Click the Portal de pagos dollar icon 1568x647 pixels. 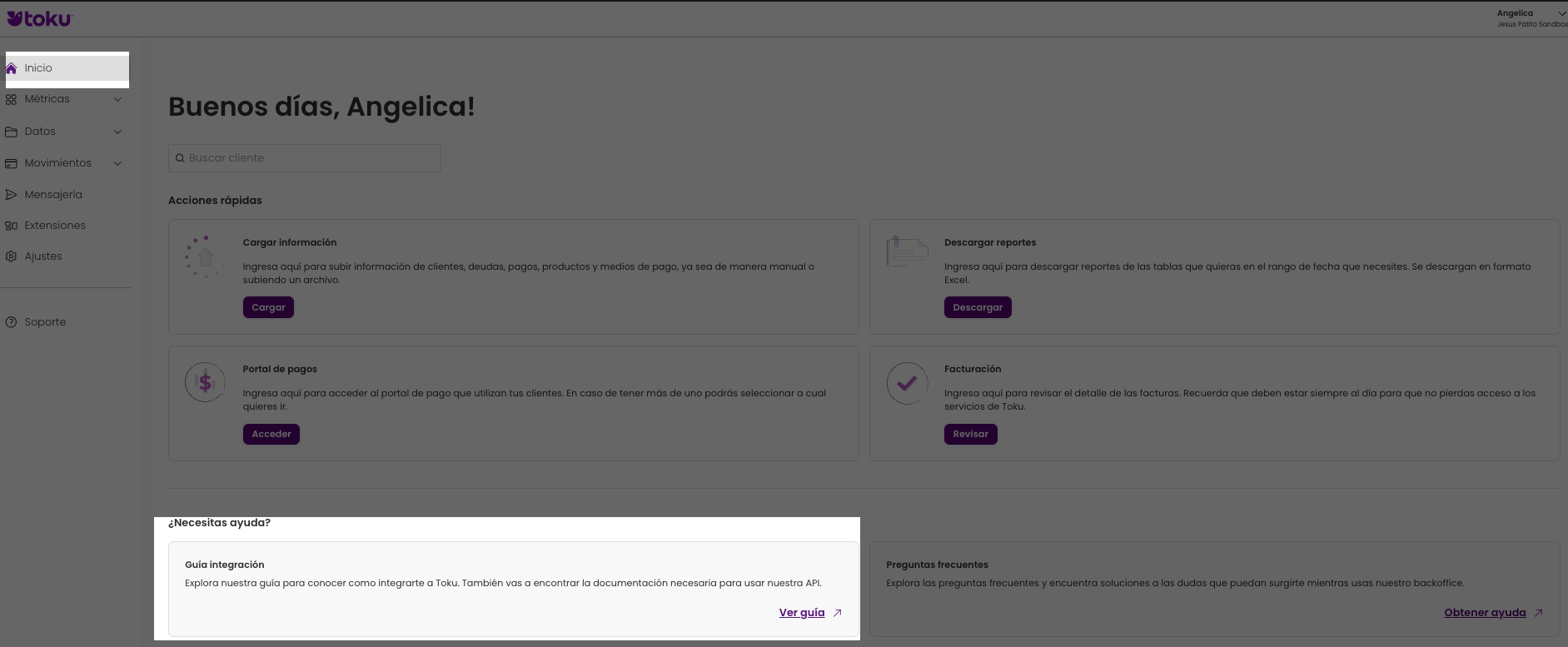coord(205,383)
